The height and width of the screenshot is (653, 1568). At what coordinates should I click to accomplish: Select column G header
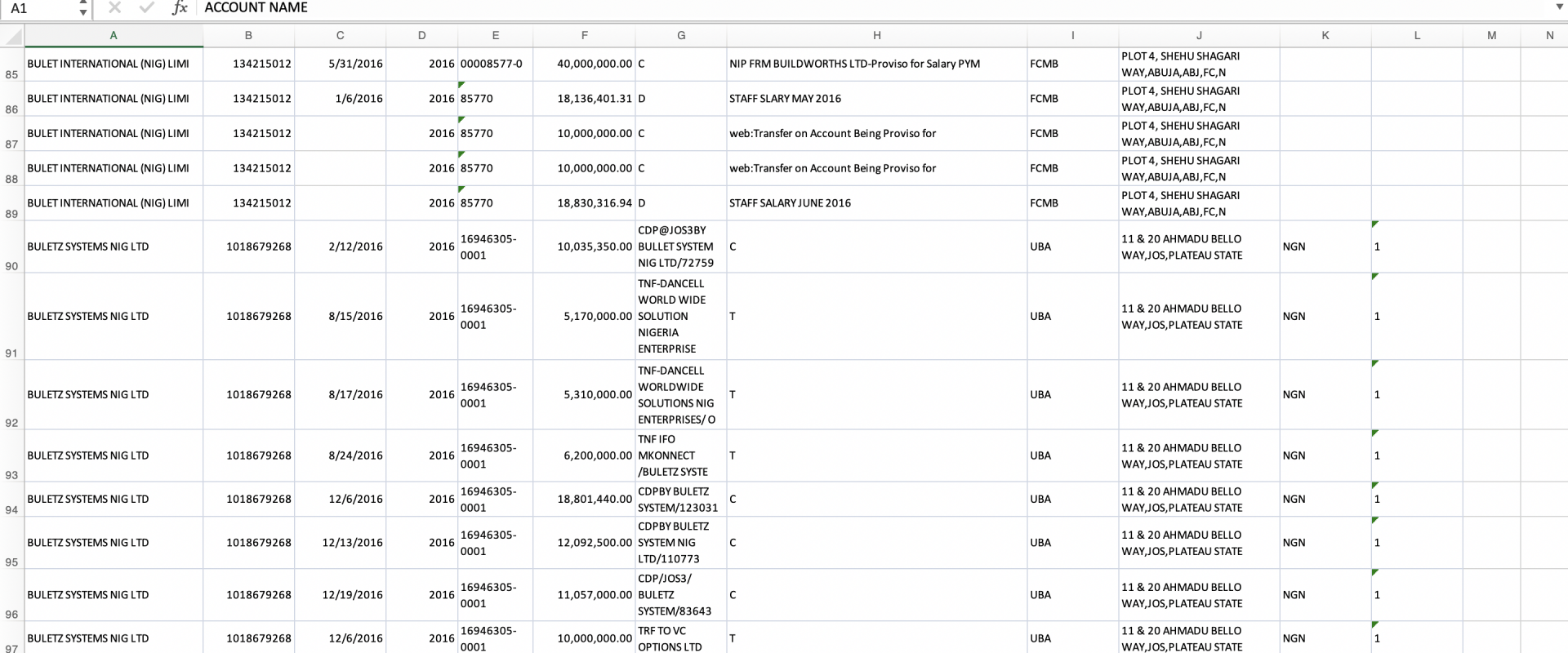[x=681, y=36]
